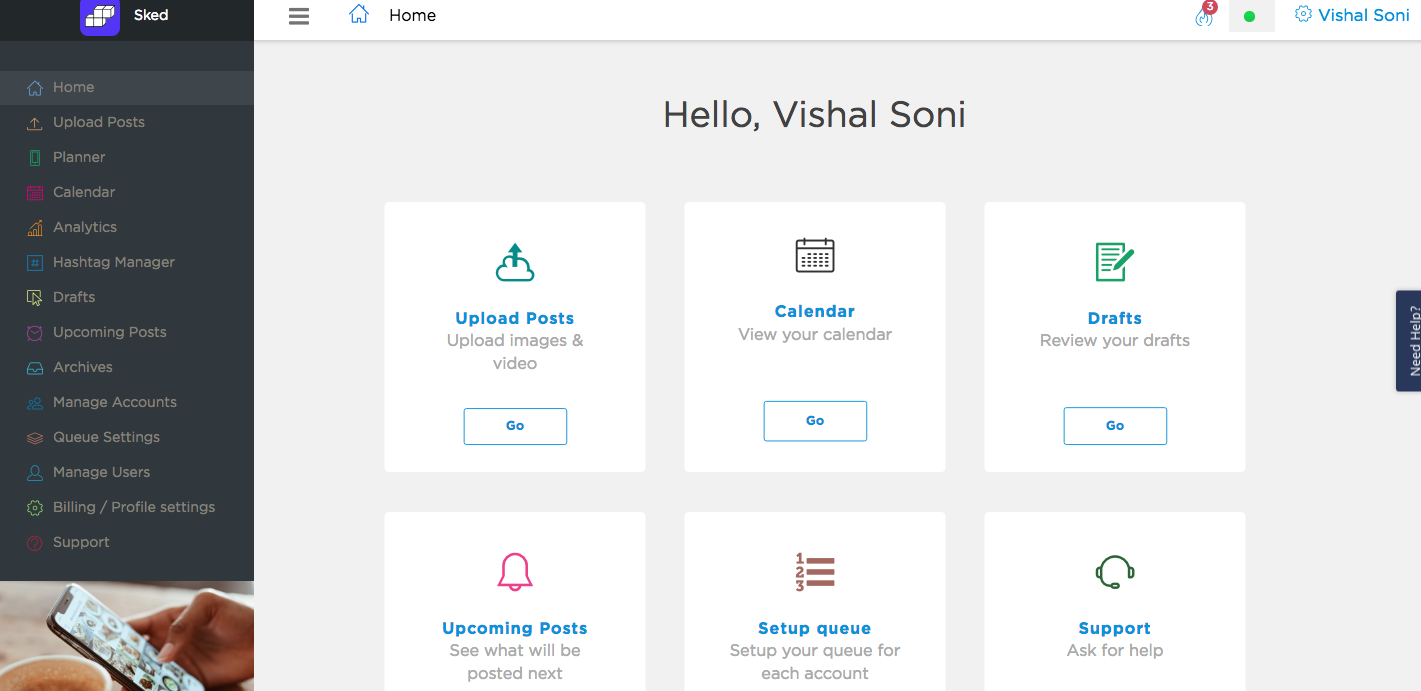Click the Home breadcrumb text
Image resolution: width=1421 pixels, height=691 pixels.
[x=413, y=16]
